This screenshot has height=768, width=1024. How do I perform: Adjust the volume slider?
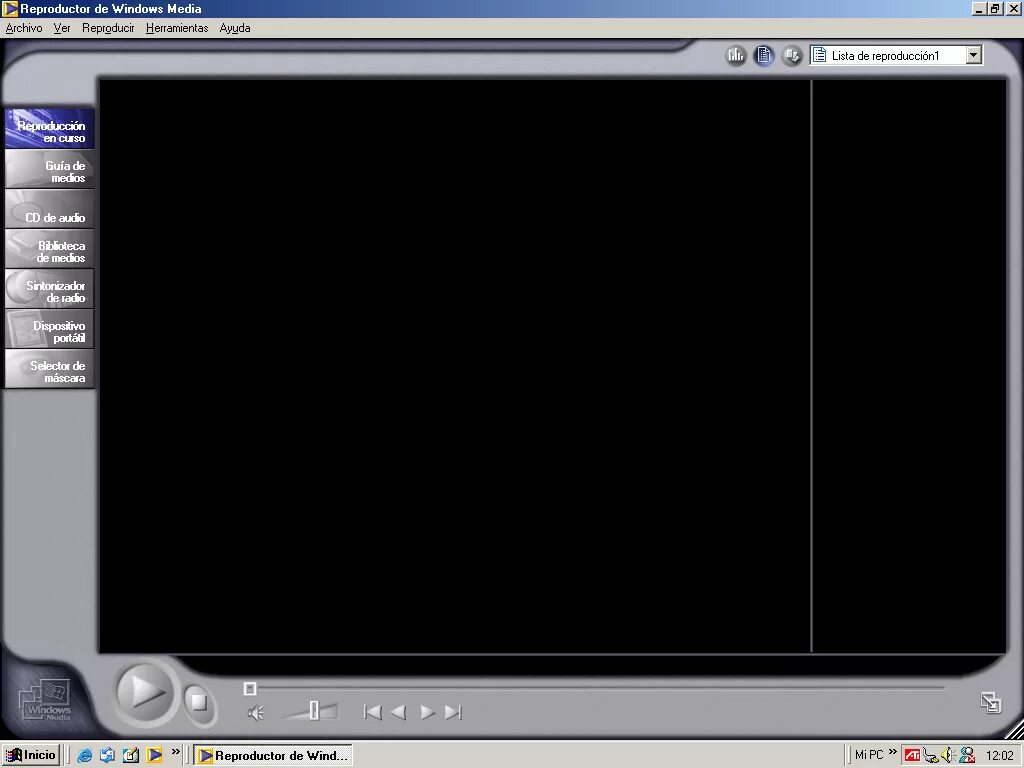[x=313, y=711]
